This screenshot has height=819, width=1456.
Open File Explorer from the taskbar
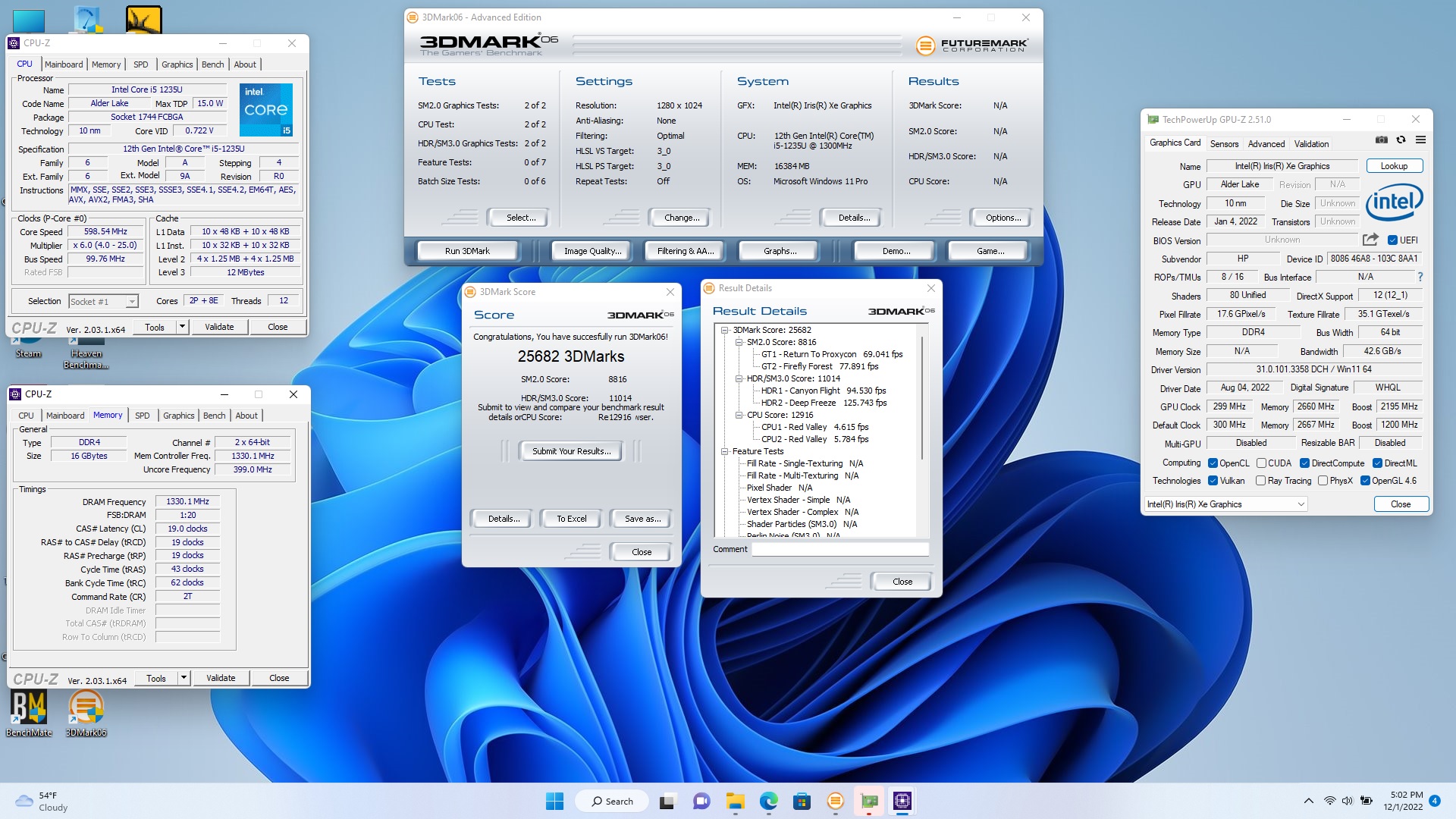(735, 801)
